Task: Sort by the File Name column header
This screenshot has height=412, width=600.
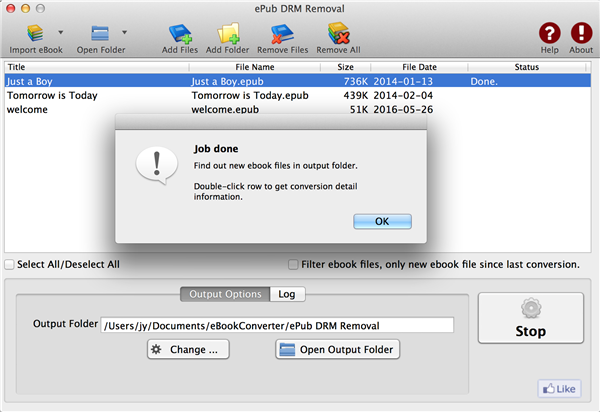Action: tap(254, 67)
